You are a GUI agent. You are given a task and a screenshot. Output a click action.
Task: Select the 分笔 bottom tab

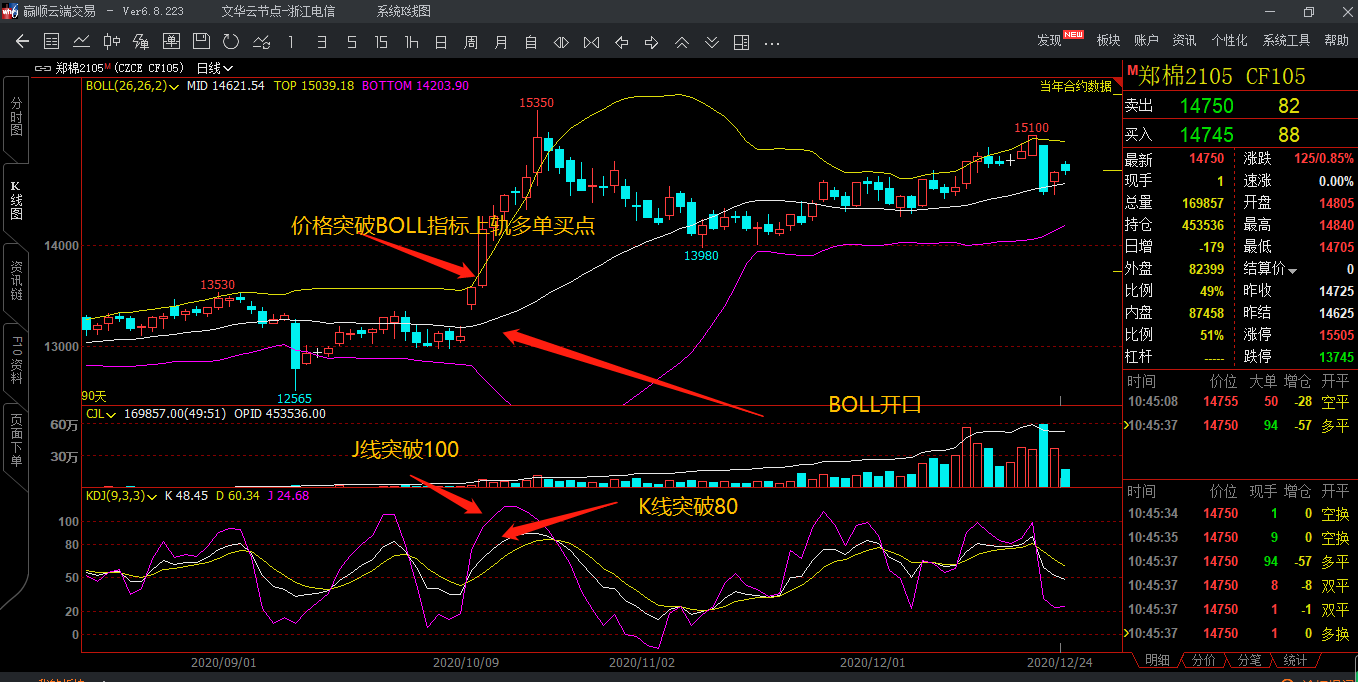tap(1250, 660)
